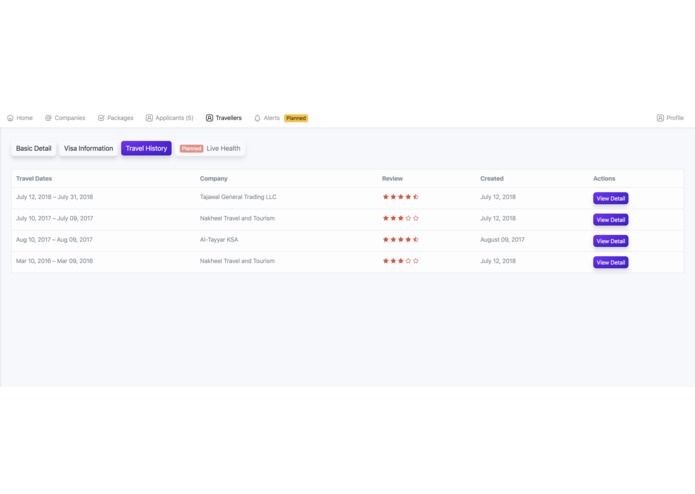Click star rating in July 10, 2017 row

coord(401,218)
